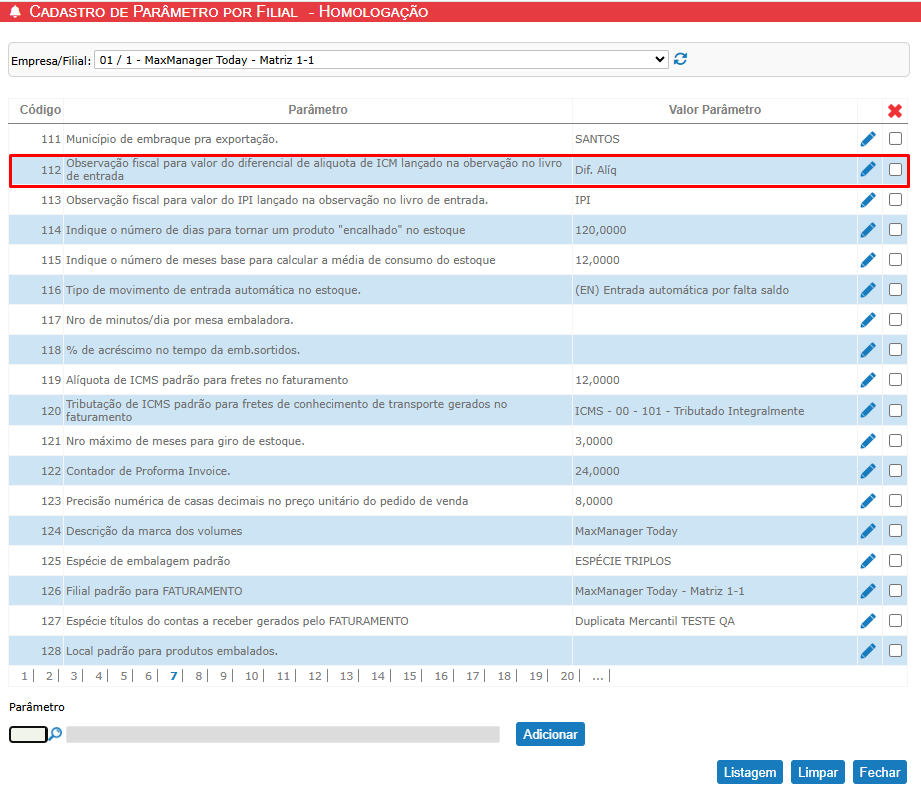The height and width of the screenshot is (792, 921).
Task: Select checkbox for parameter 117 row
Action: click(895, 320)
